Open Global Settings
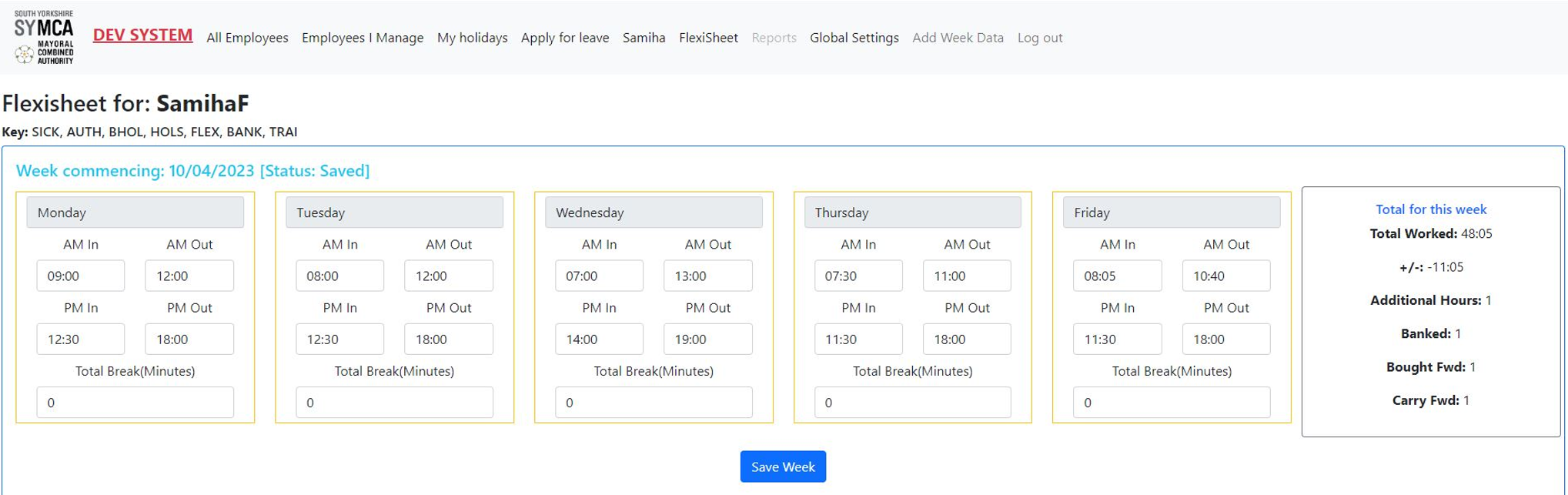Viewport: 1568px width, 495px height. (854, 38)
